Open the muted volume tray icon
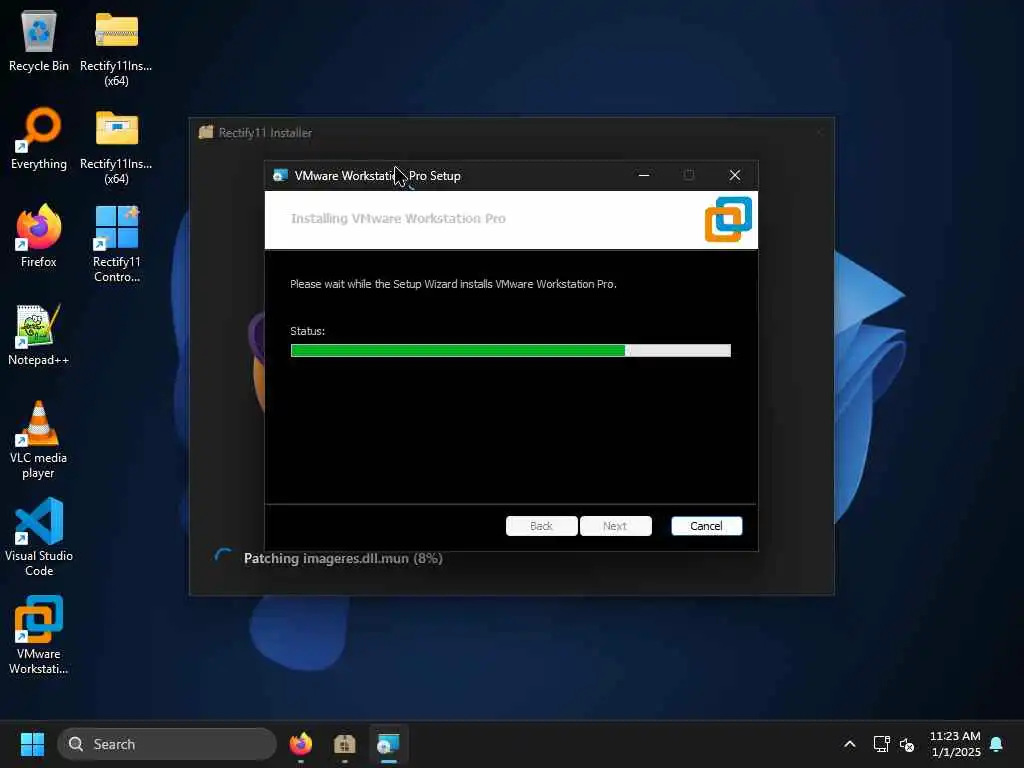This screenshot has width=1024, height=768. pos(907,744)
